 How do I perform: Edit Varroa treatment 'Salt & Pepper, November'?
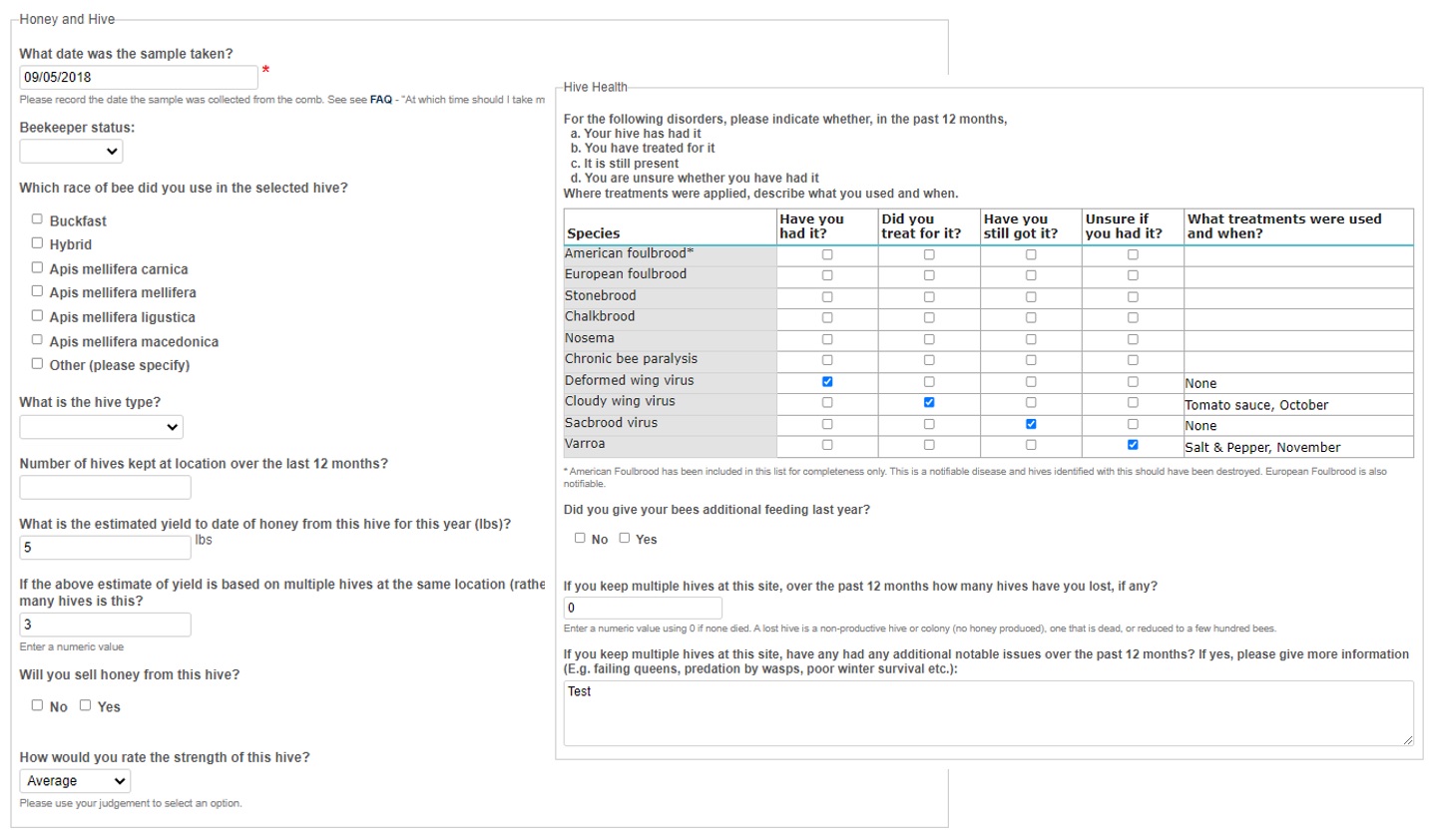coord(1298,447)
